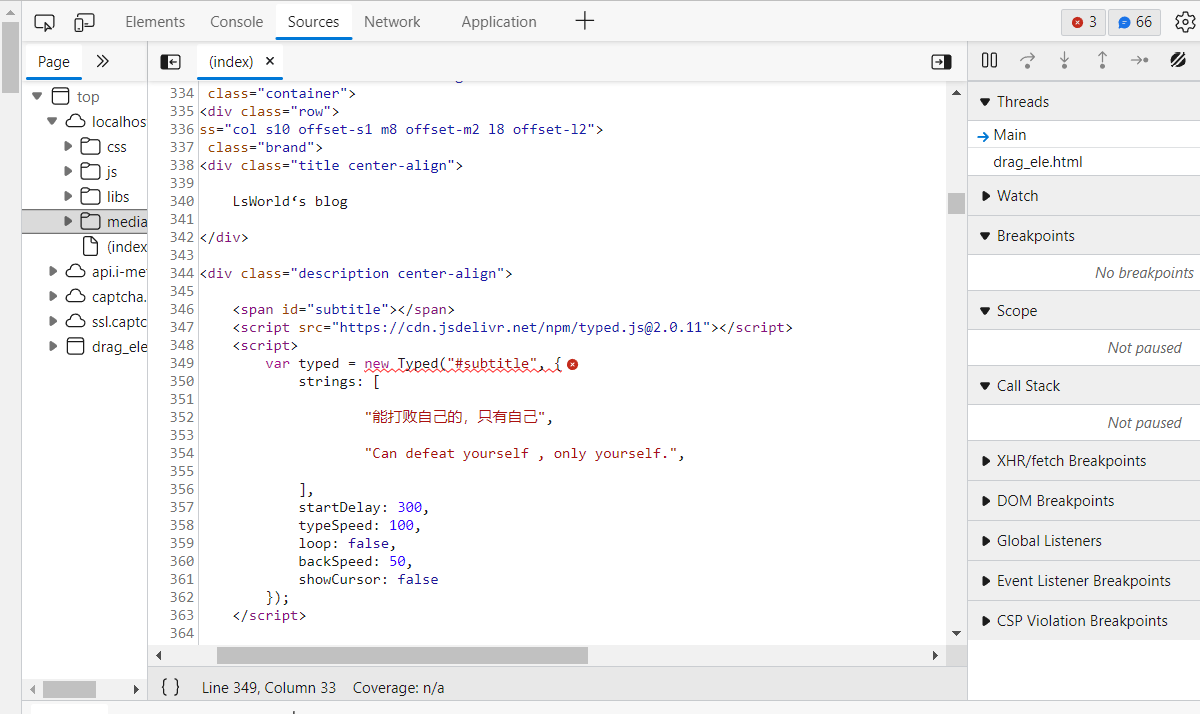Click the editor scroll-right arrow
Image resolution: width=1200 pixels, height=714 pixels.
[936, 655]
